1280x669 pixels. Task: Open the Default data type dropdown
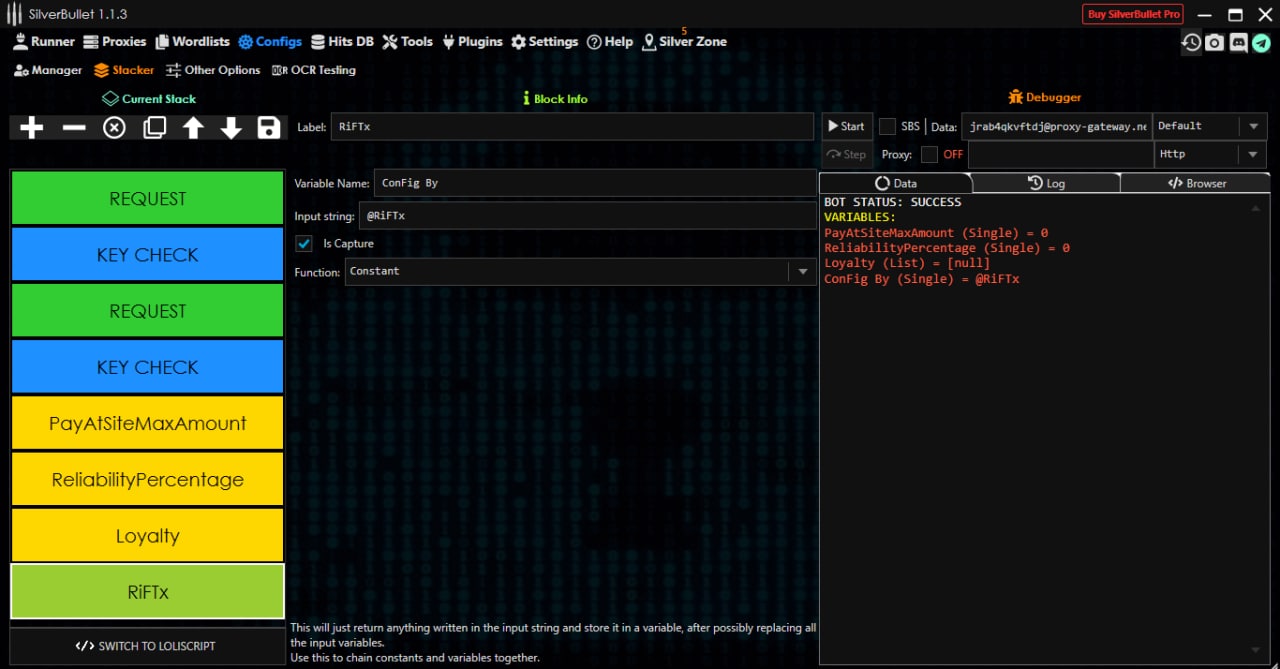point(1252,126)
